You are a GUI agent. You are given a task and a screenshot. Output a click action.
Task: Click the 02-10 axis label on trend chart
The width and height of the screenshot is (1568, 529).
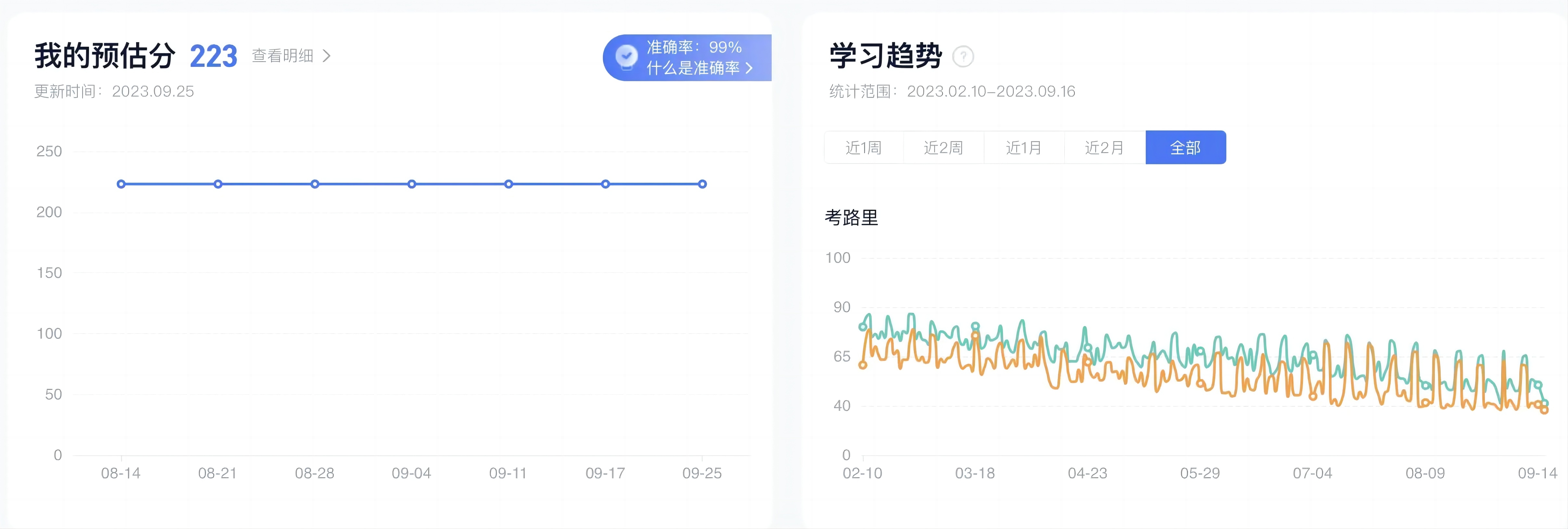coord(863,473)
